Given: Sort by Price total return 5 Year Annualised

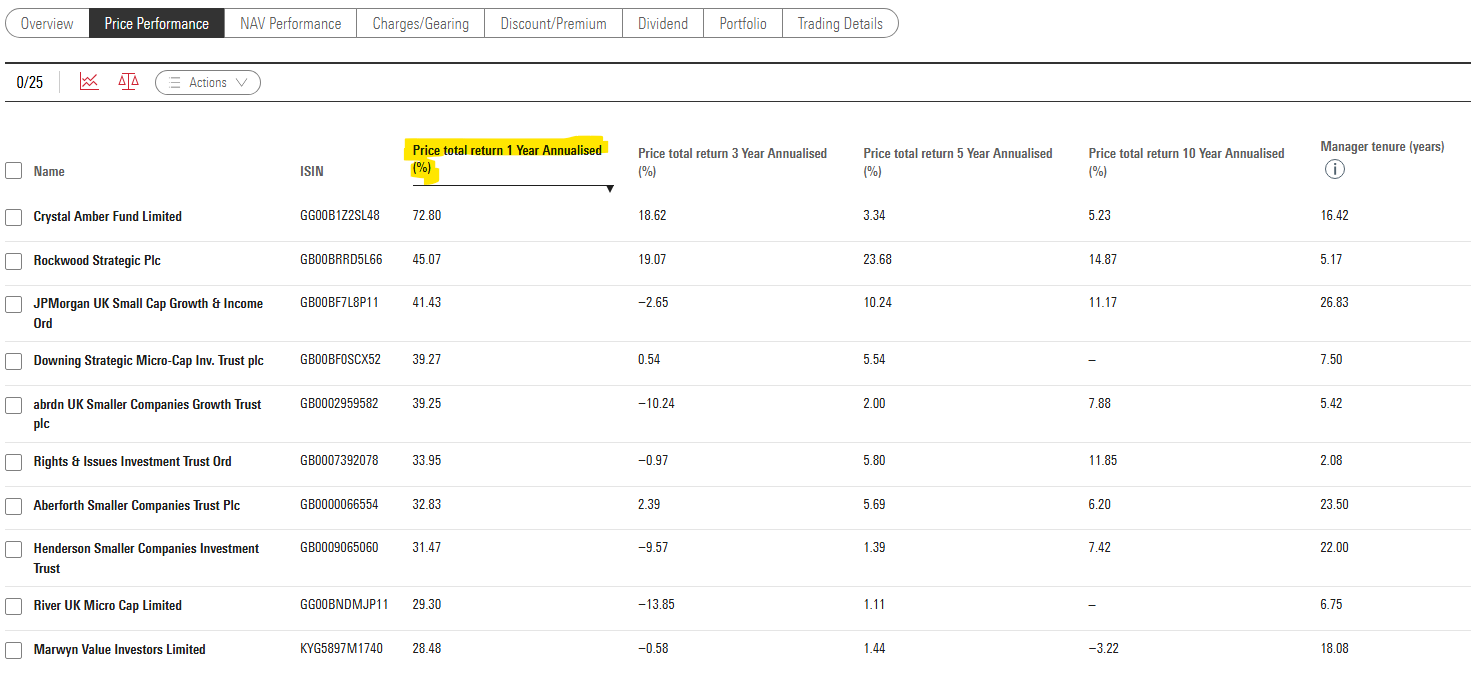Looking at the screenshot, I should 958,162.
